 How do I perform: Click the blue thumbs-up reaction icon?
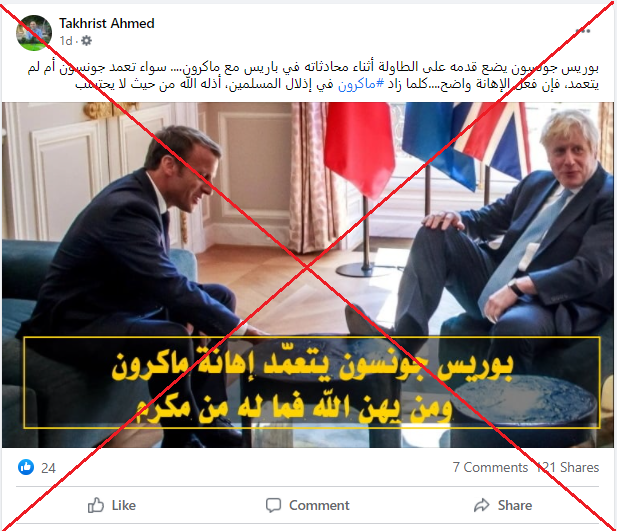pyautogui.click(x=26, y=467)
